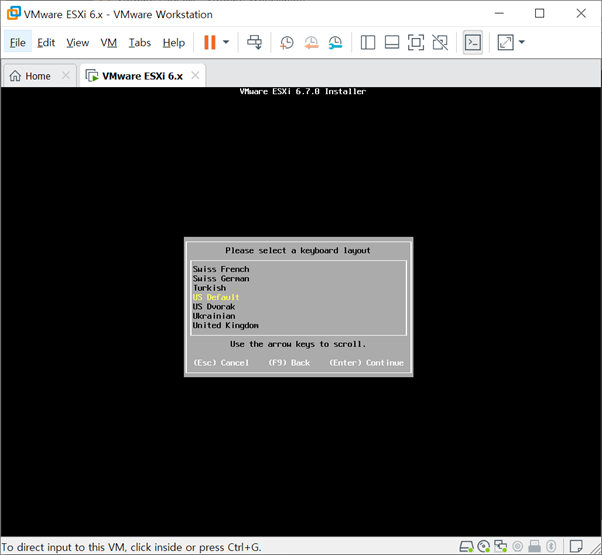Click (Enter) Continue in installer dialog
The width and height of the screenshot is (602, 555).
(366, 363)
